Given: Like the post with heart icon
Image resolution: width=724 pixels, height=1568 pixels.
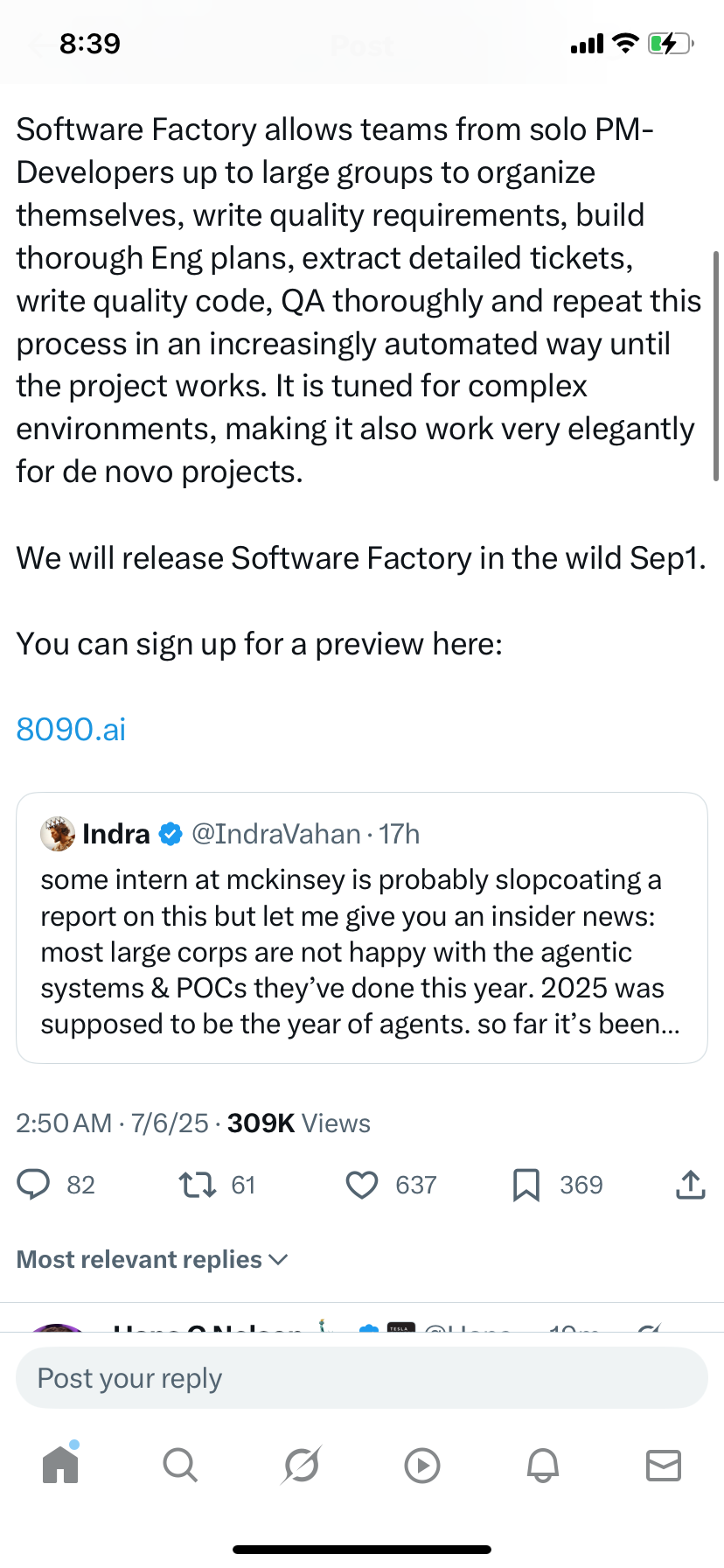Looking at the screenshot, I should click(361, 1185).
